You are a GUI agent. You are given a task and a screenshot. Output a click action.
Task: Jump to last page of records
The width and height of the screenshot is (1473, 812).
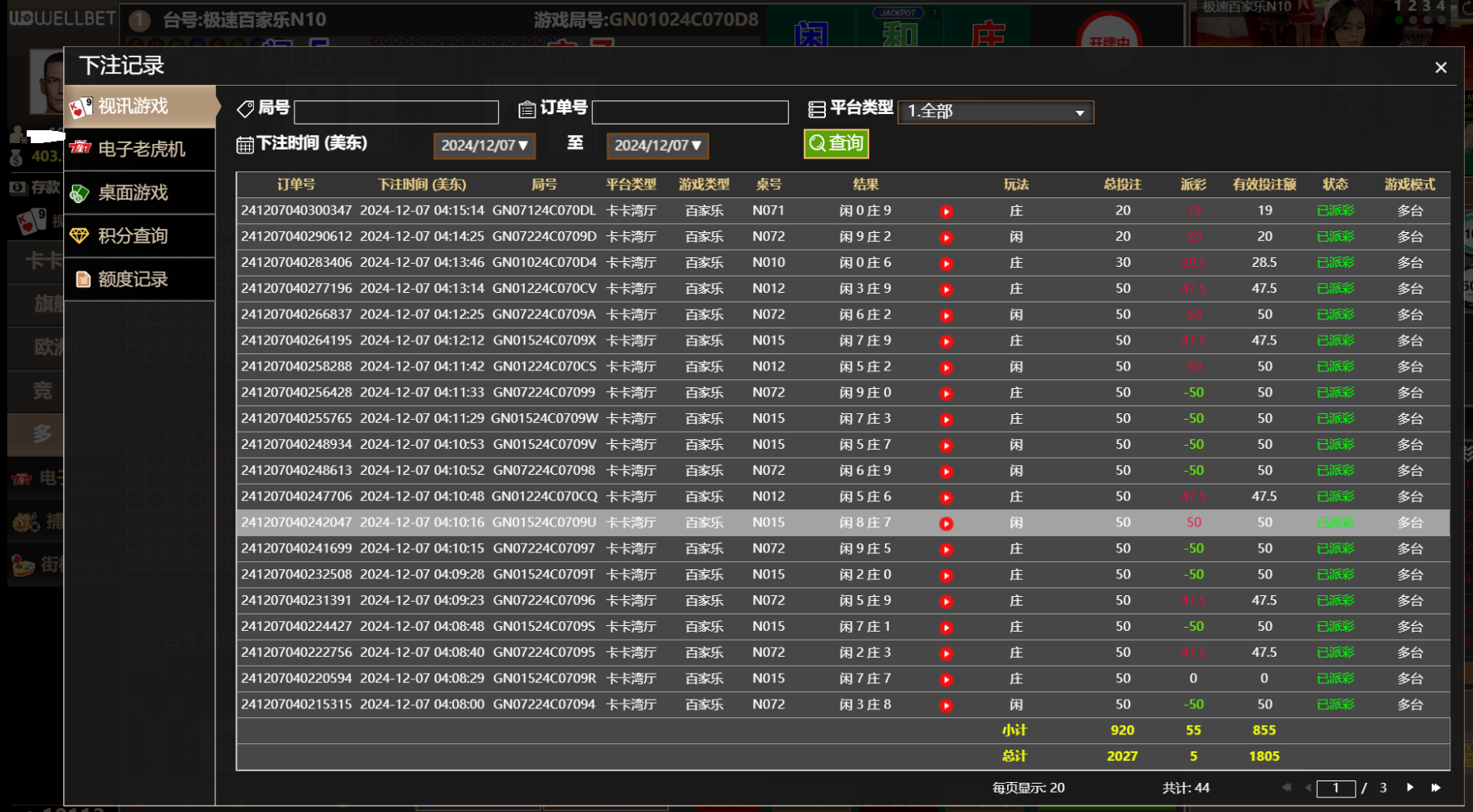point(1436,788)
